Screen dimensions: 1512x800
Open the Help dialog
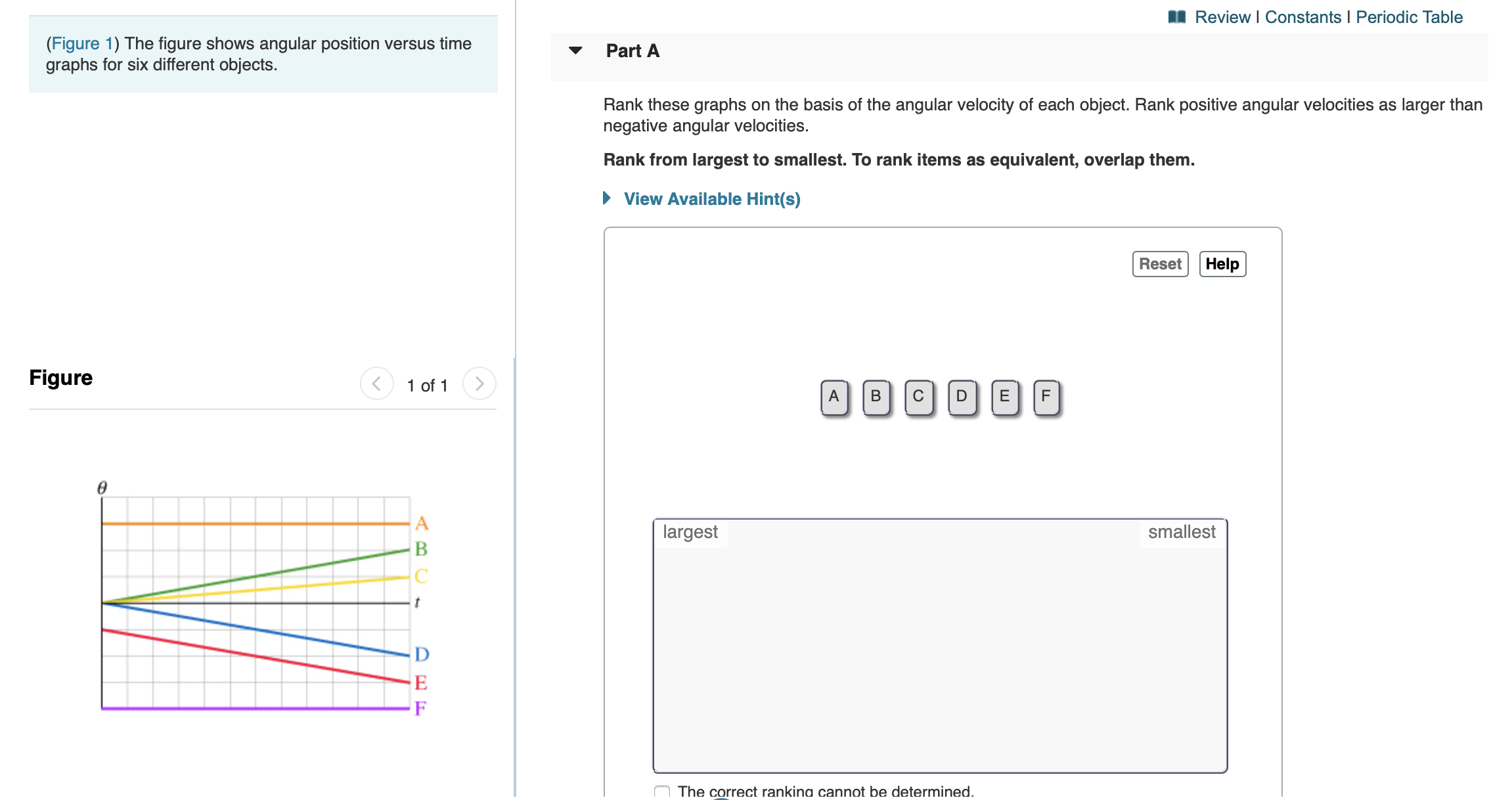point(1222,263)
